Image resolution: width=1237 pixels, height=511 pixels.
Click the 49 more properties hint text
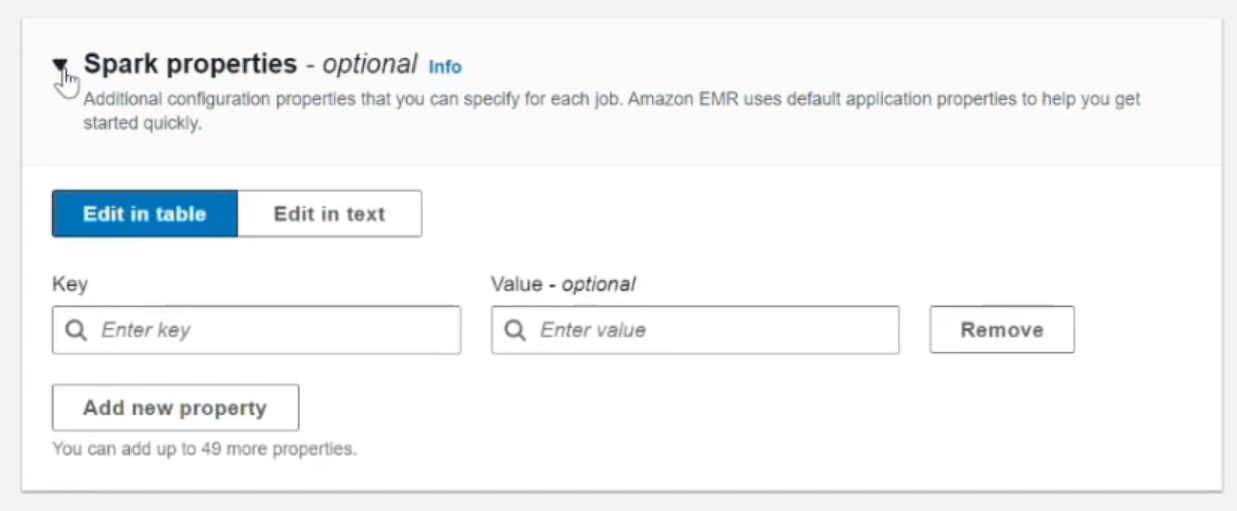pos(204,449)
